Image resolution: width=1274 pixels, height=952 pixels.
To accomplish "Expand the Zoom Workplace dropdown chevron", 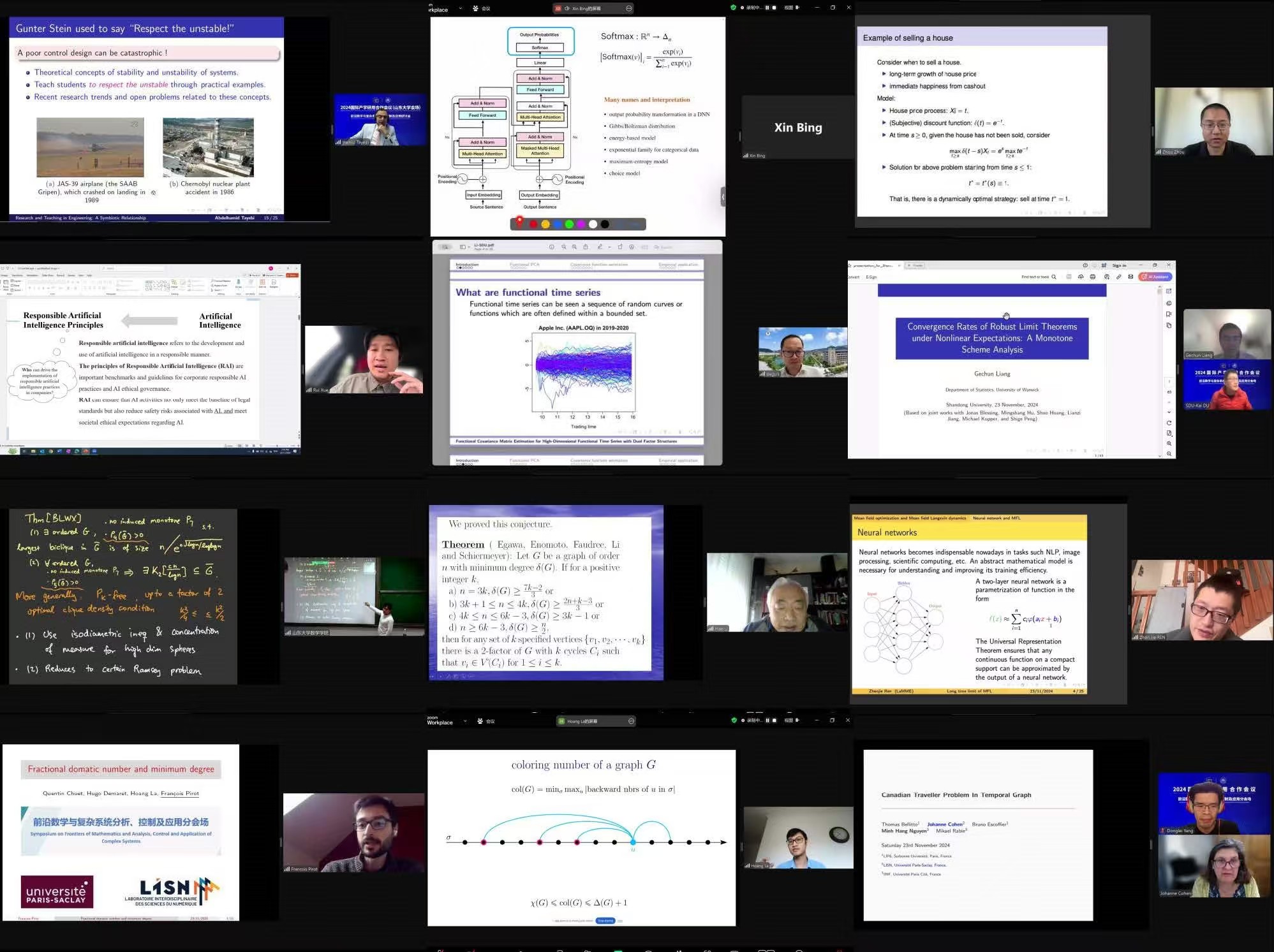I will (461, 8).
